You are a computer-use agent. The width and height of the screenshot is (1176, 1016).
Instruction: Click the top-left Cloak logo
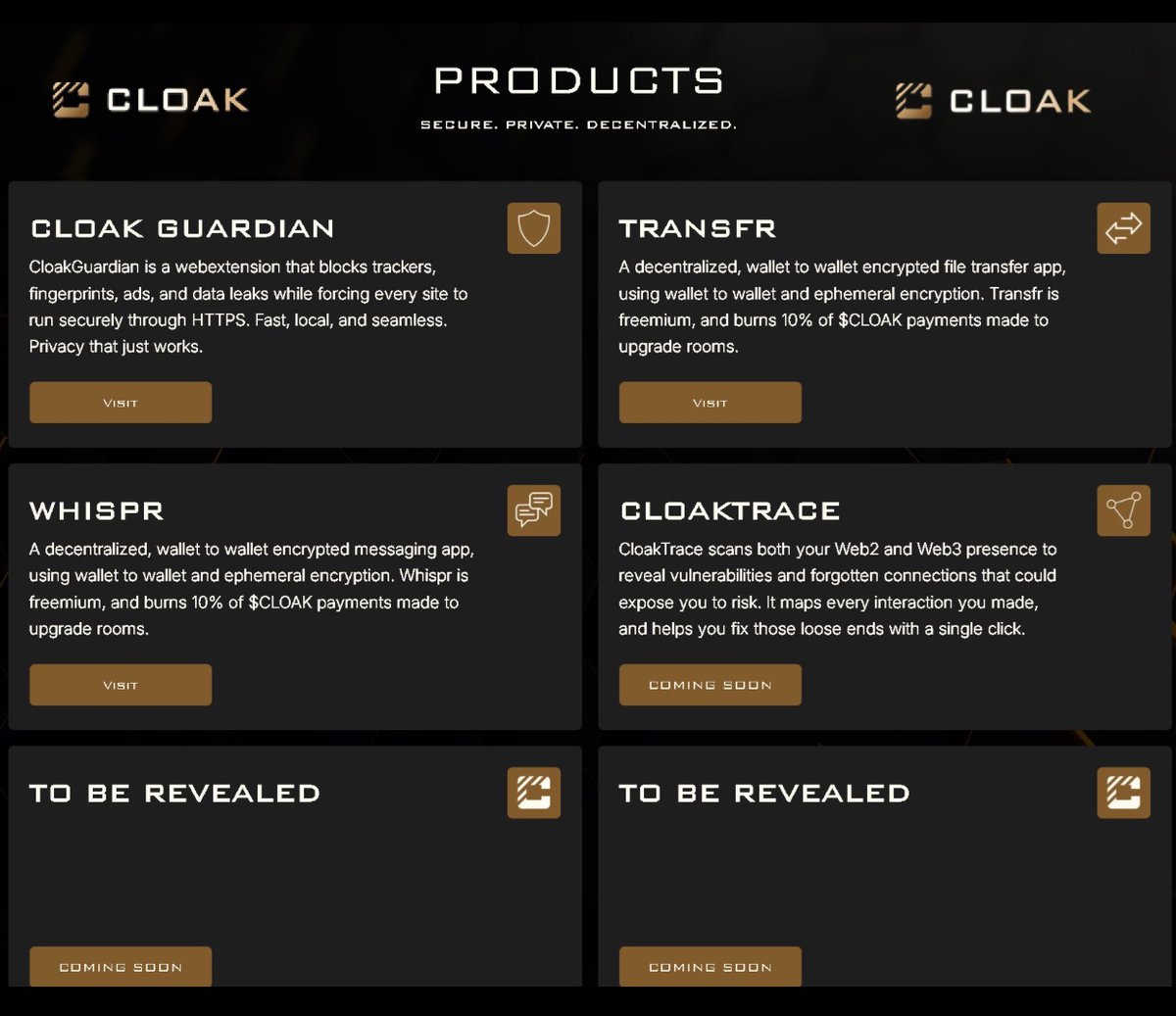pos(150,100)
